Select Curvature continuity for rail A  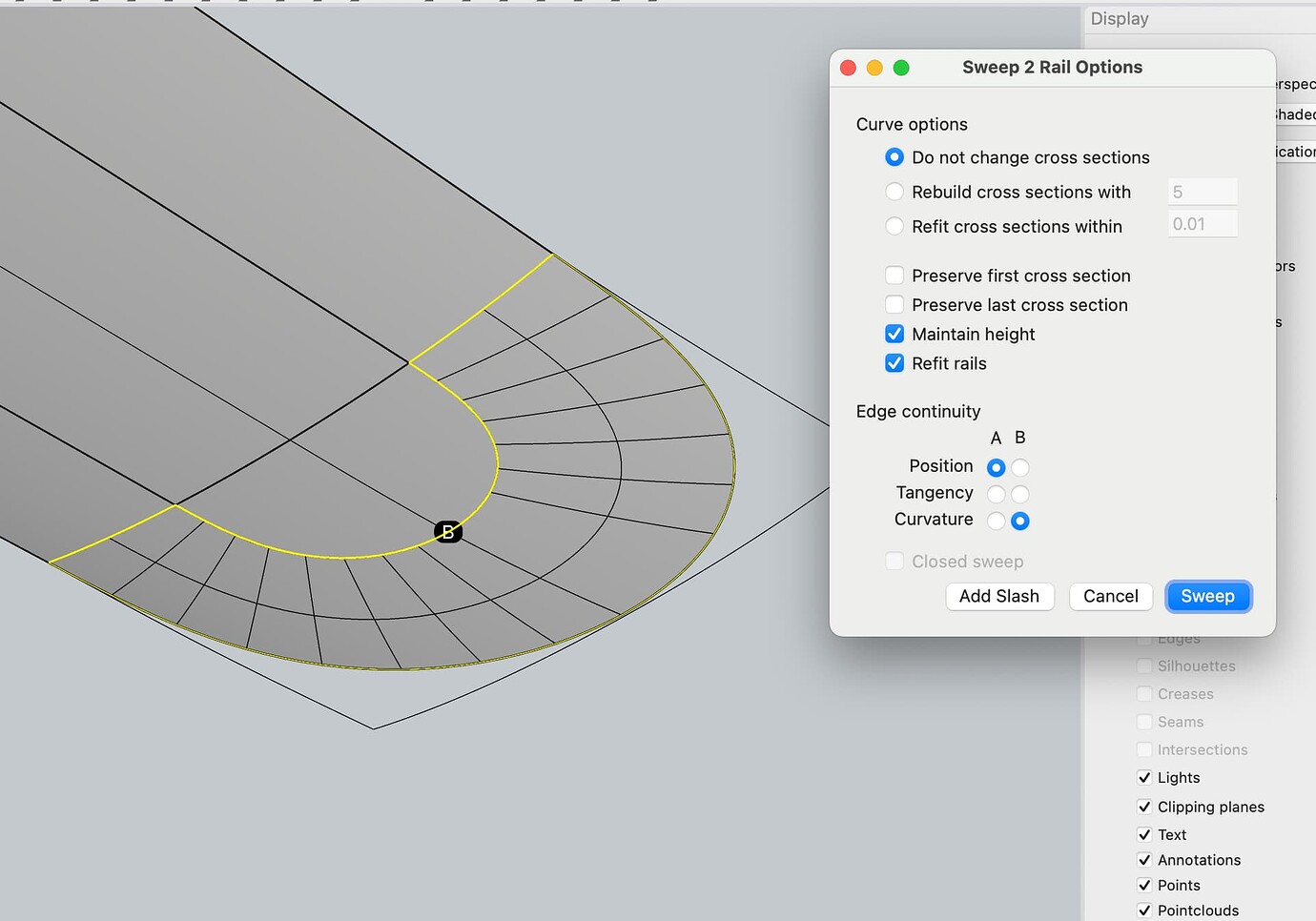(x=996, y=521)
